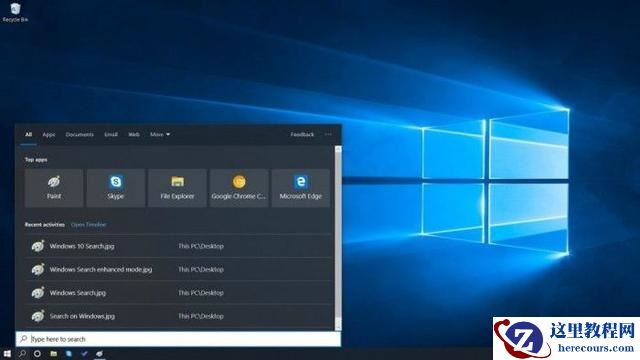The width and height of the screenshot is (640, 360).
Task: Click the taskbar search magnifier icon
Action: click(x=22, y=353)
